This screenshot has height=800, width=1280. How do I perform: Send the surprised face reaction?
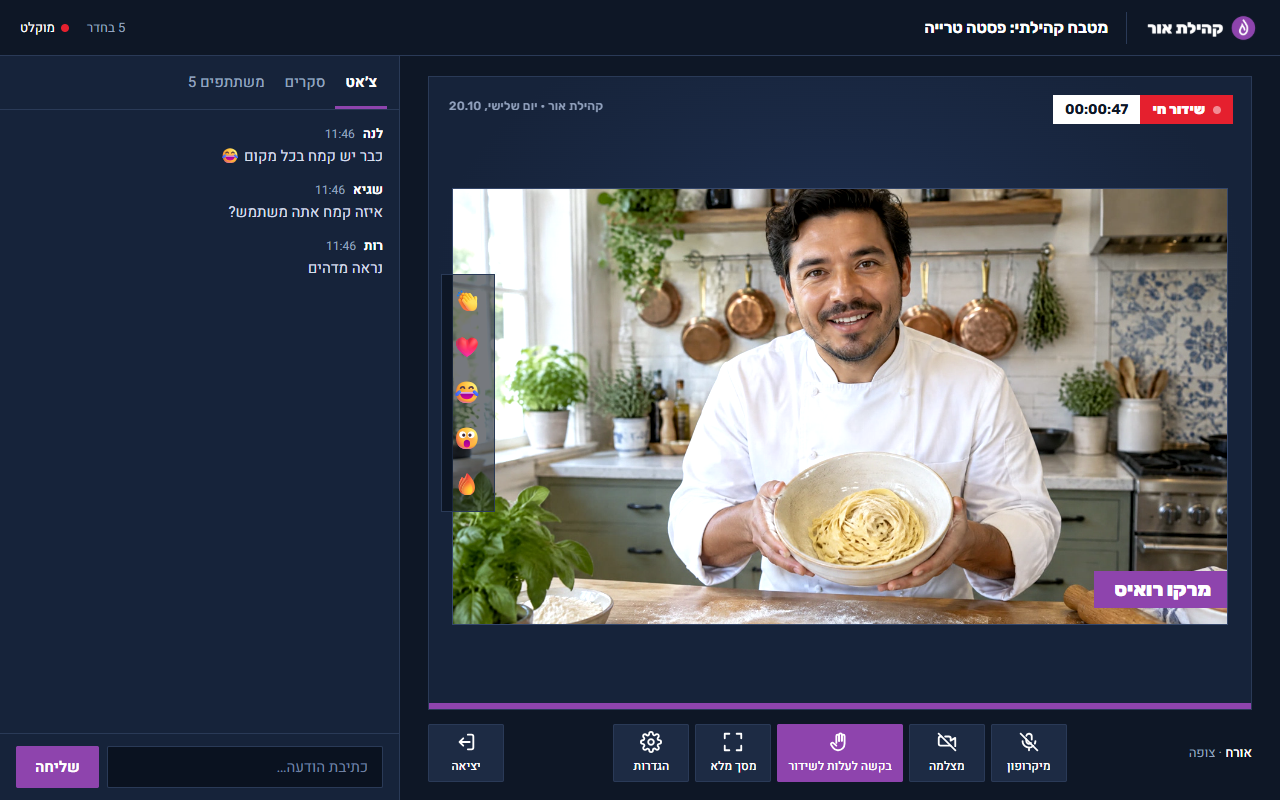467,439
